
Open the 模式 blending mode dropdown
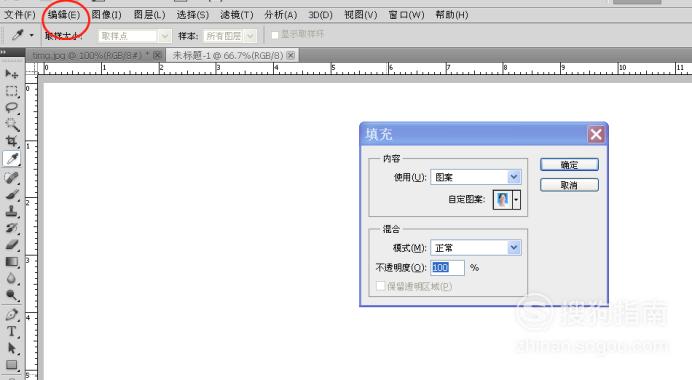(514, 248)
